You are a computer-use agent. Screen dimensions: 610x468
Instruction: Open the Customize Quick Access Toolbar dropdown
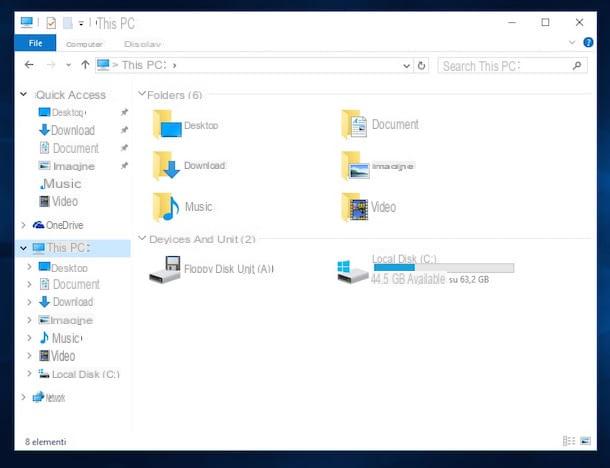click(x=81, y=24)
